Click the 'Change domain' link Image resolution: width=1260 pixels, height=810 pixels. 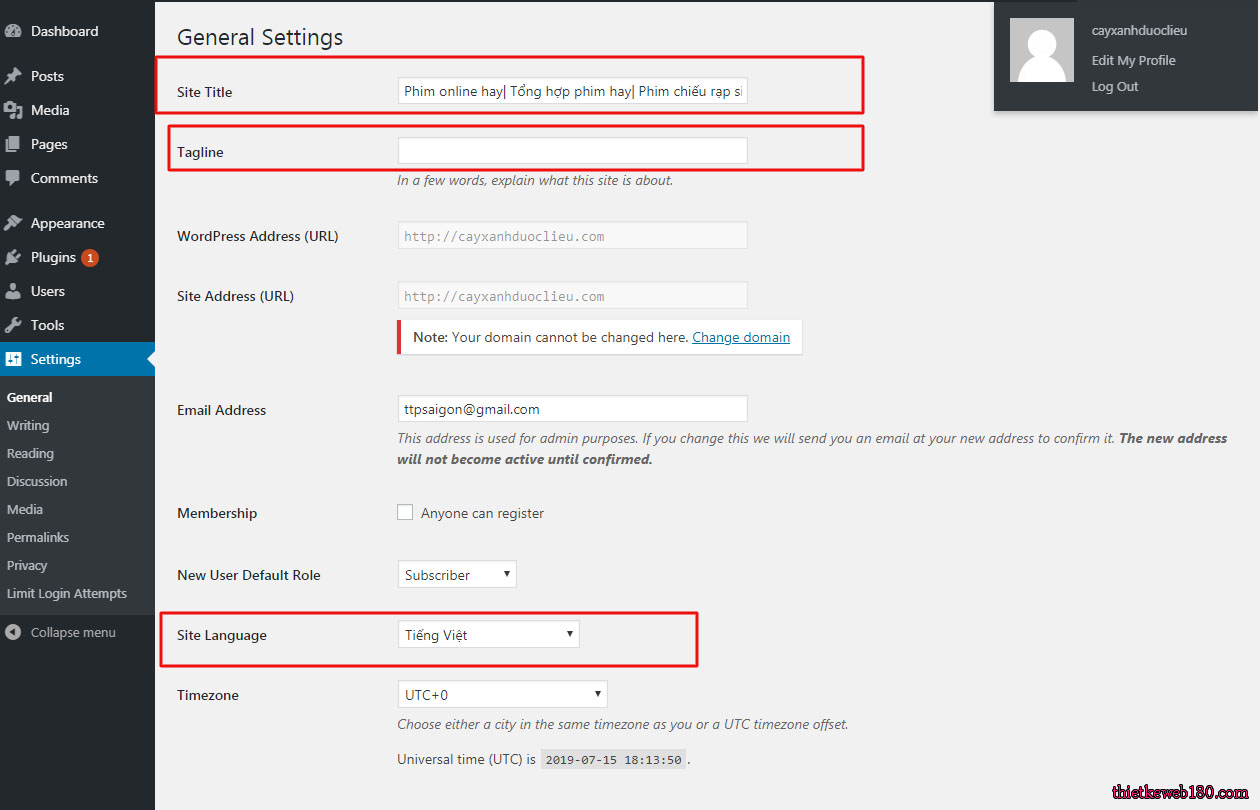741,337
